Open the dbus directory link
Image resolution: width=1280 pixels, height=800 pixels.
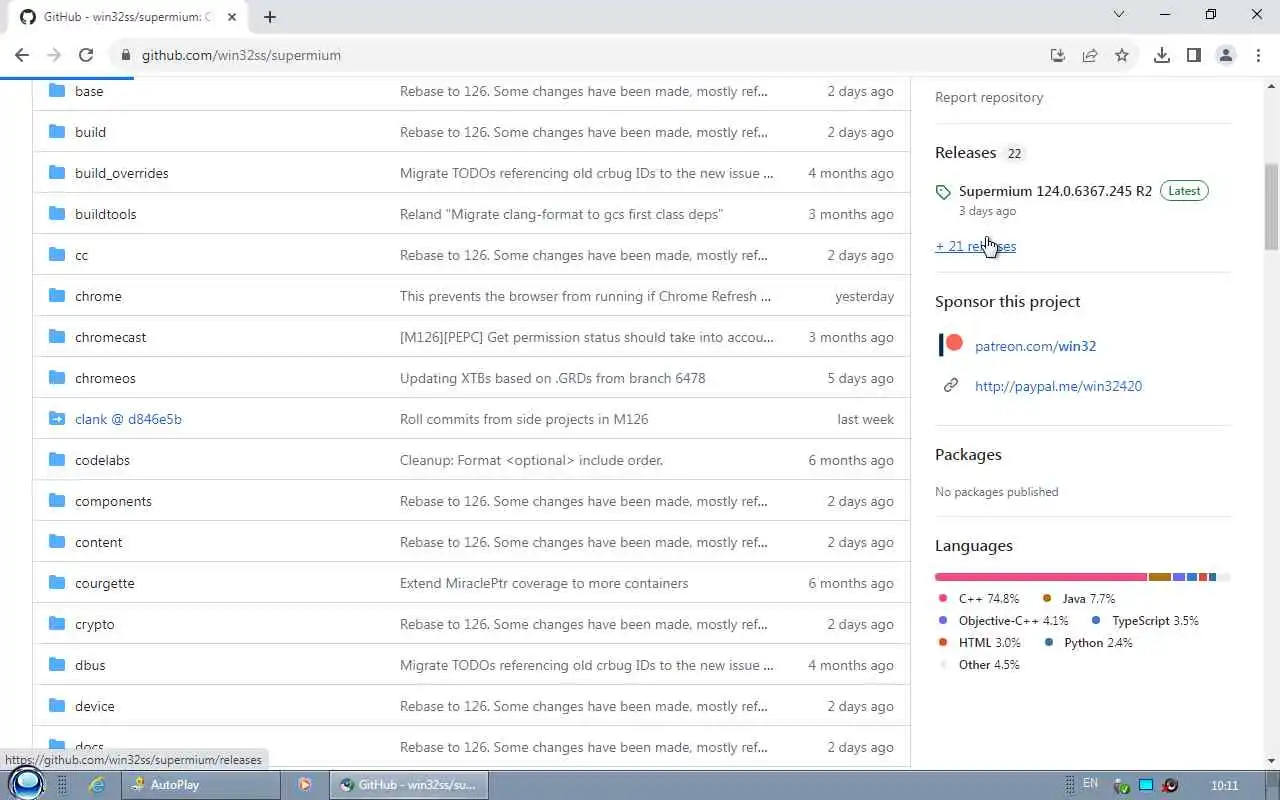click(90, 665)
